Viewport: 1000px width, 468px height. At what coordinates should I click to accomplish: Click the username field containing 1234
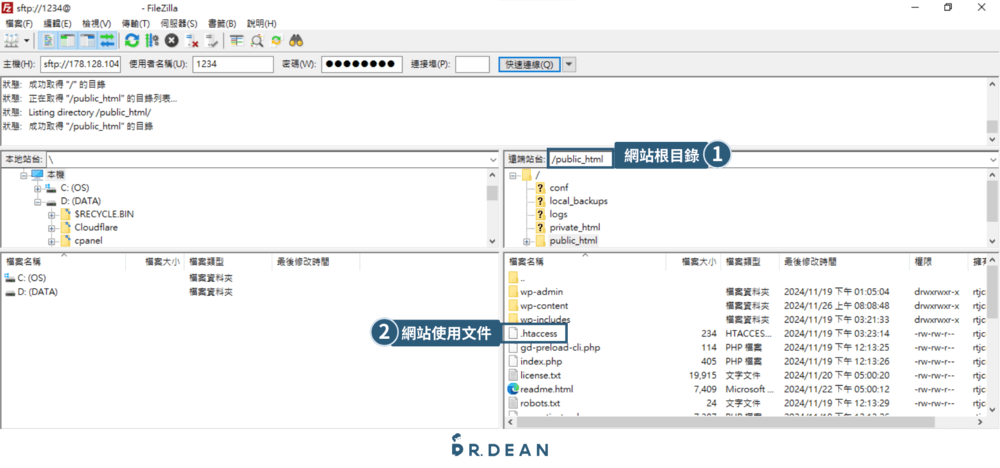coord(233,64)
